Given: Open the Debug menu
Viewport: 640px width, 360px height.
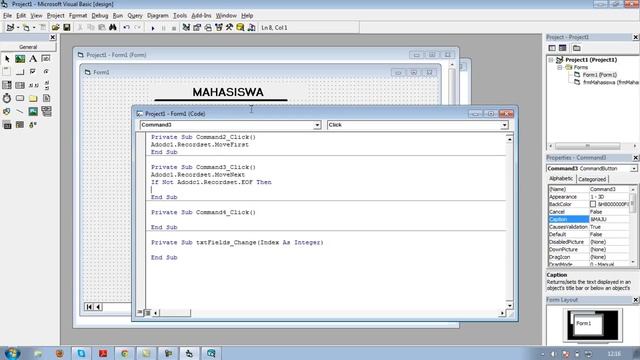Looking at the screenshot, I should coord(100,16).
